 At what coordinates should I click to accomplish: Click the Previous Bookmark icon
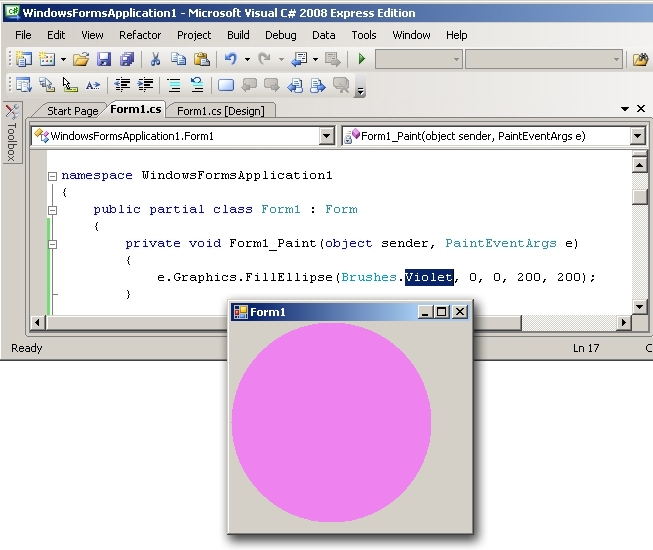tap(249, 85)
